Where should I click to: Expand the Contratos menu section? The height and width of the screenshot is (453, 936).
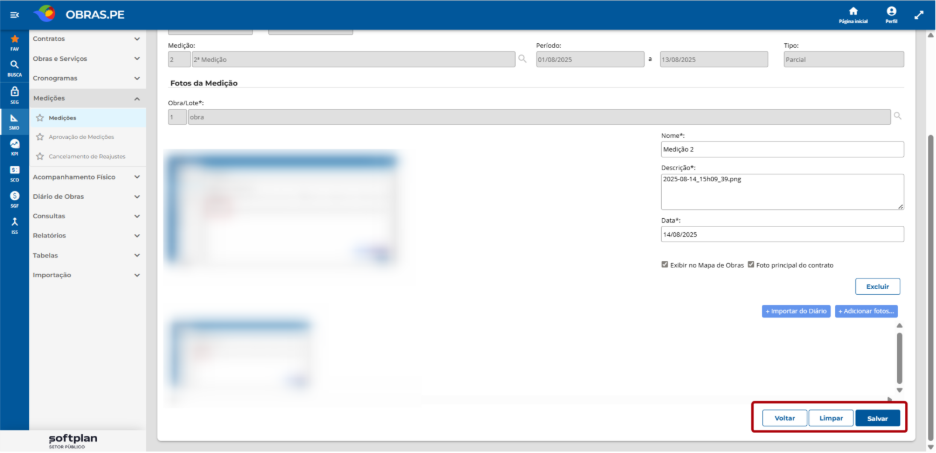tap(87, 39)
